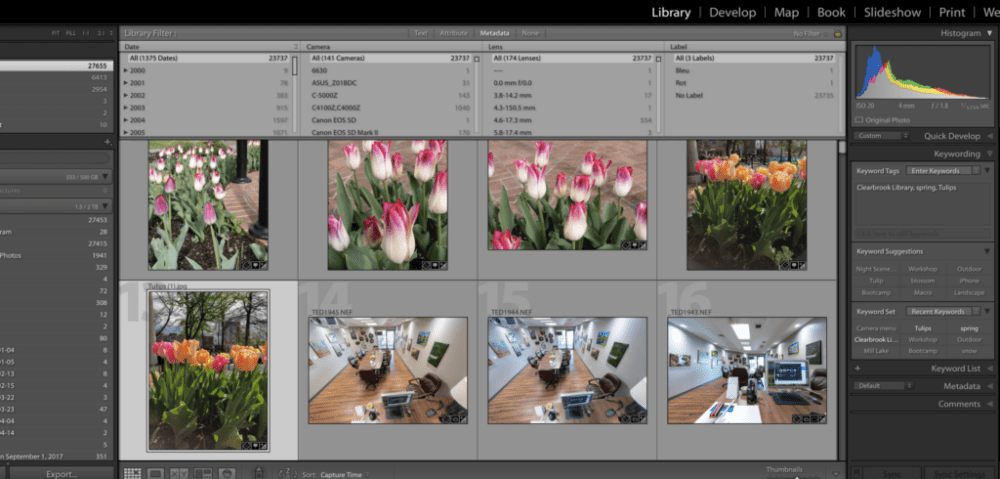Viewport: 1000px width, 479px height.
Task: Open Date column options menu icon
Action: coord(295,47)
